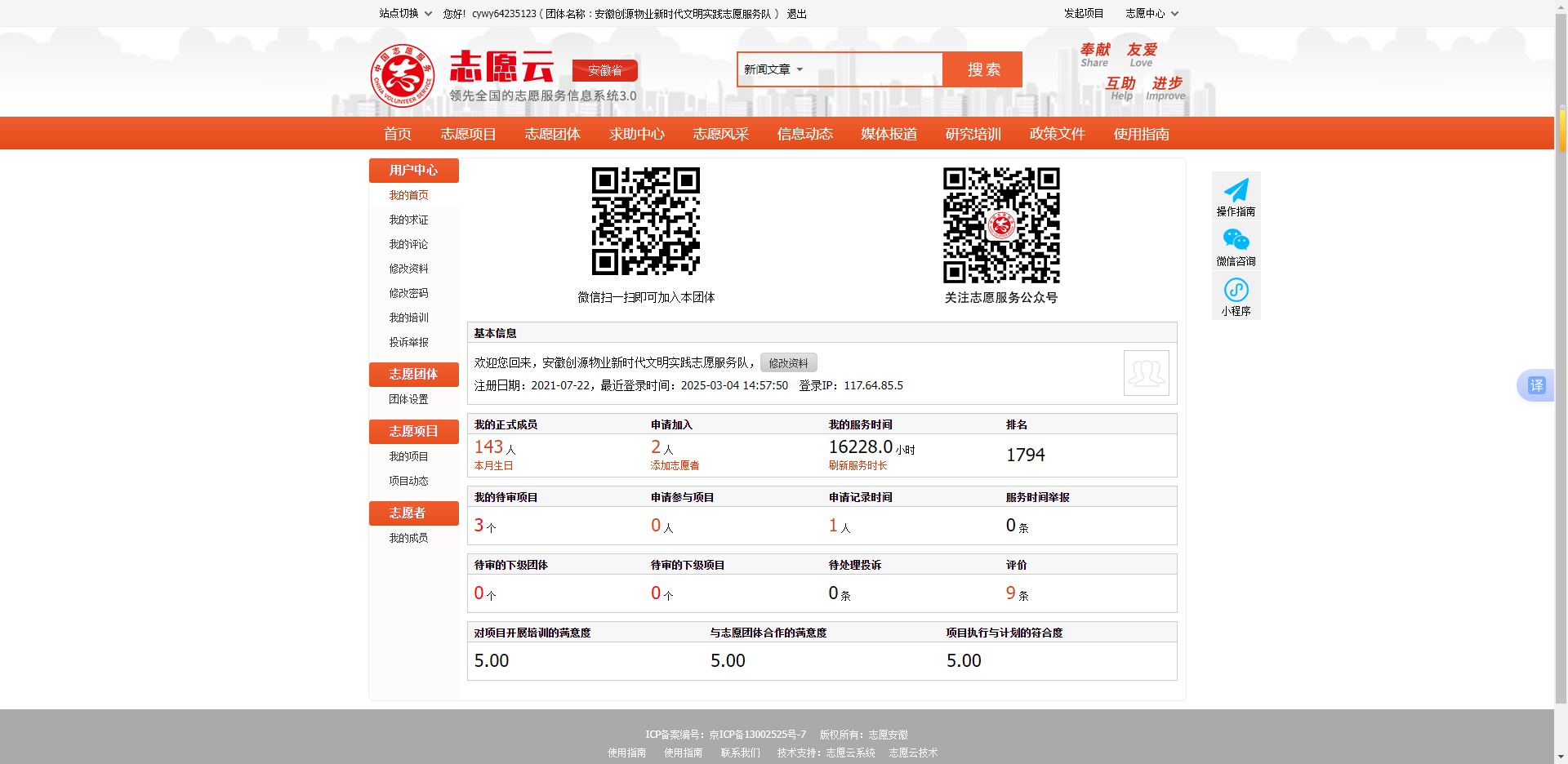1568x764 pixels.
Task: Click 联系我们 in the footer
Action: (740, 753)
